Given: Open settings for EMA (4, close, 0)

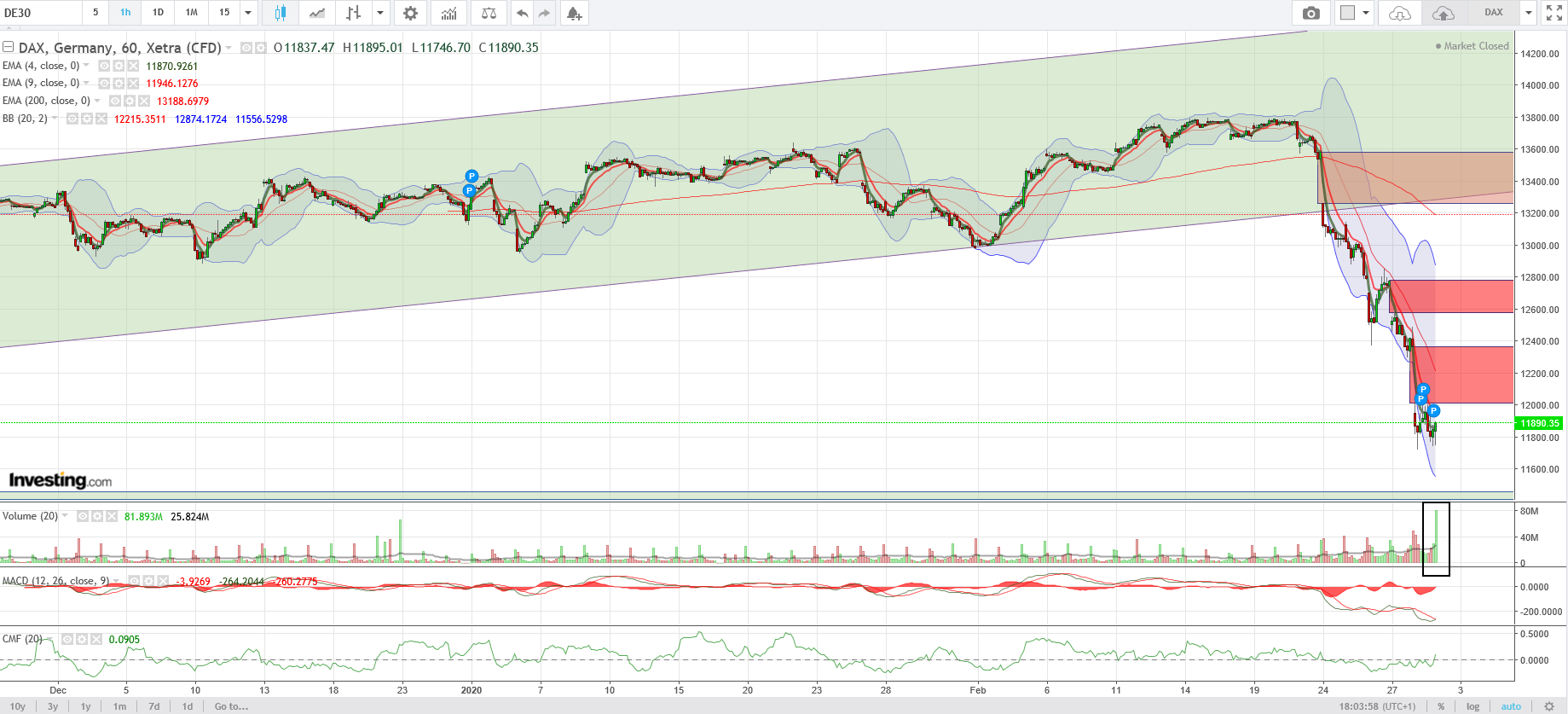Looking at the screenshot, I should click(119, 66).
